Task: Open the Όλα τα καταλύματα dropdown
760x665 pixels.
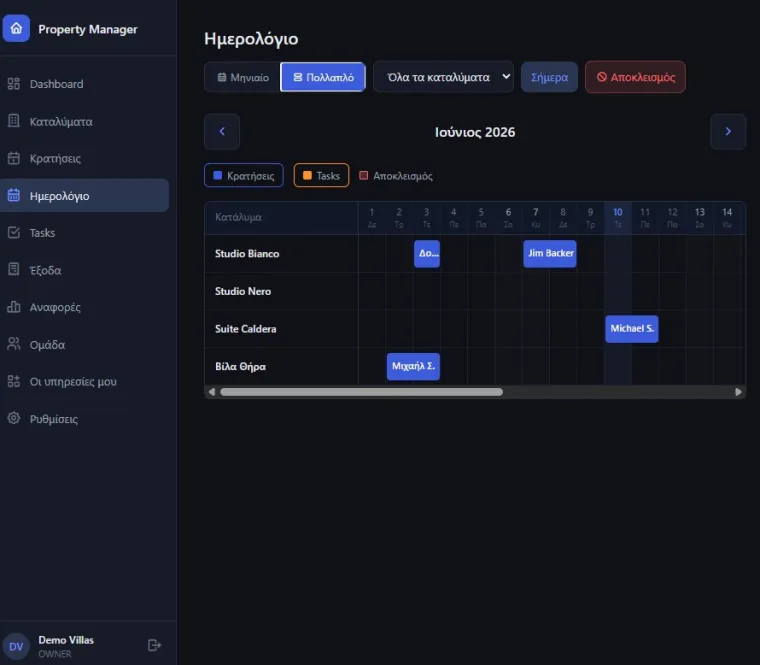Action: click(x=443, y=77)
